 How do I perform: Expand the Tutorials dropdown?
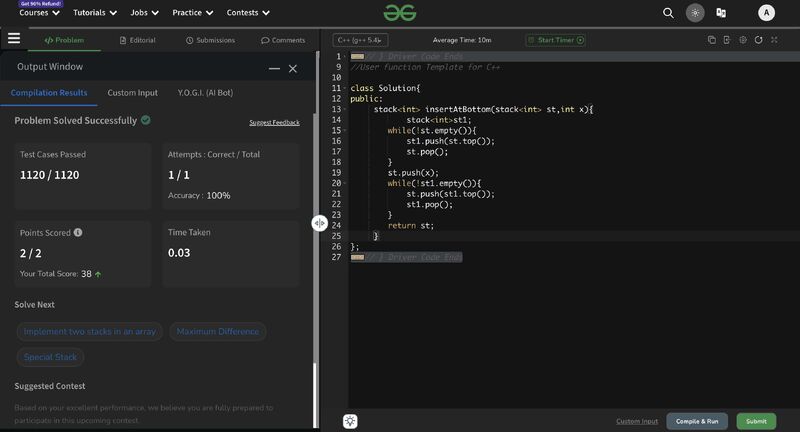95,13
